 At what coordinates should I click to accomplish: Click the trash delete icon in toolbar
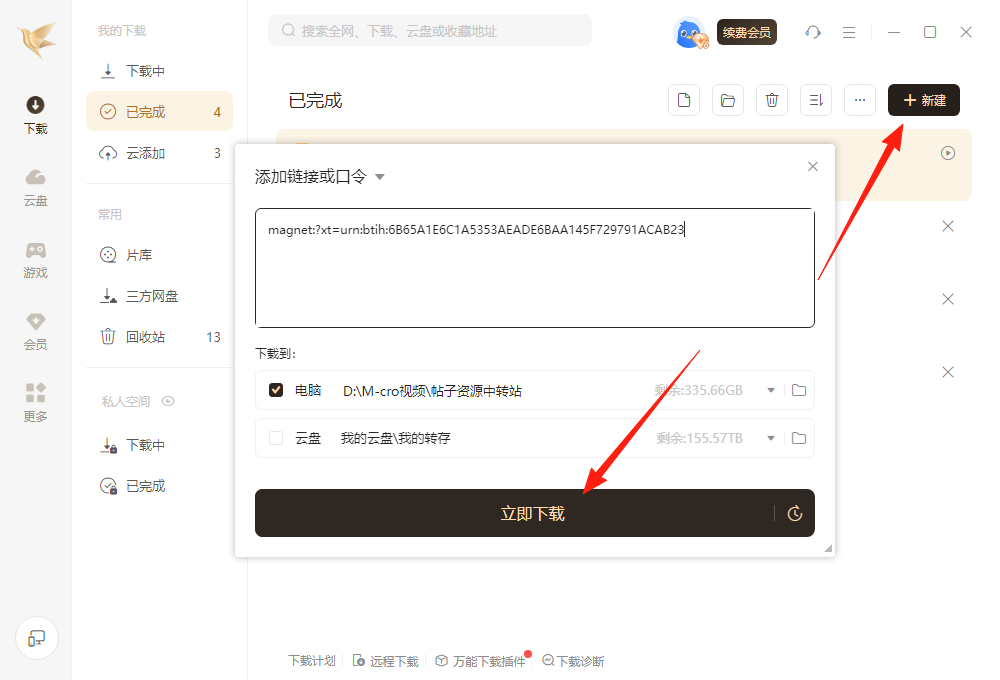[x=771, y=100]
